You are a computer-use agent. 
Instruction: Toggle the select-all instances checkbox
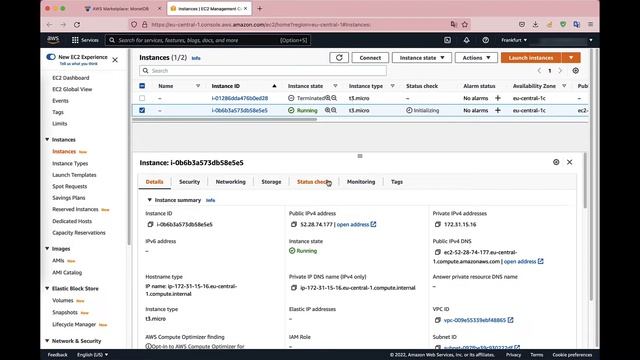(x=142, y=86)
